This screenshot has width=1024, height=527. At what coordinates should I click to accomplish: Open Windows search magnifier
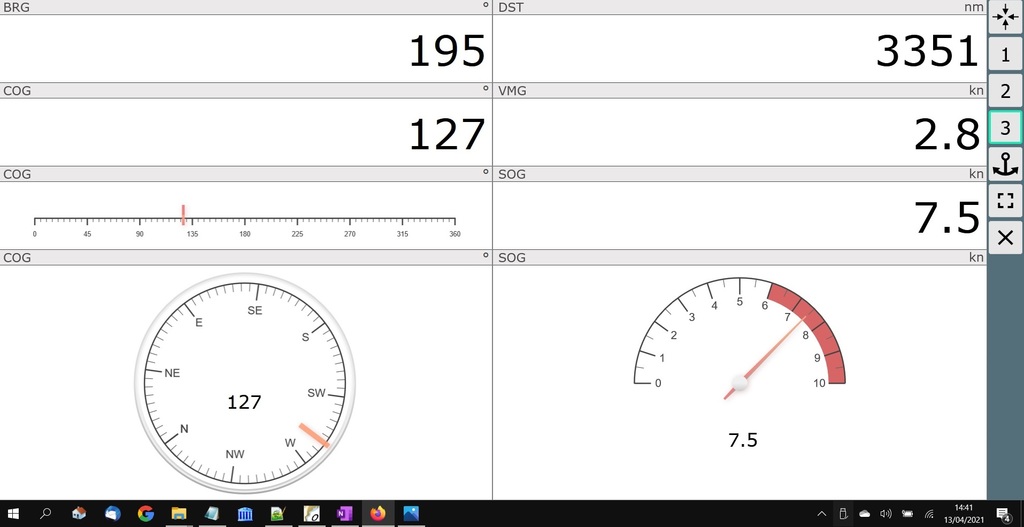45,514
